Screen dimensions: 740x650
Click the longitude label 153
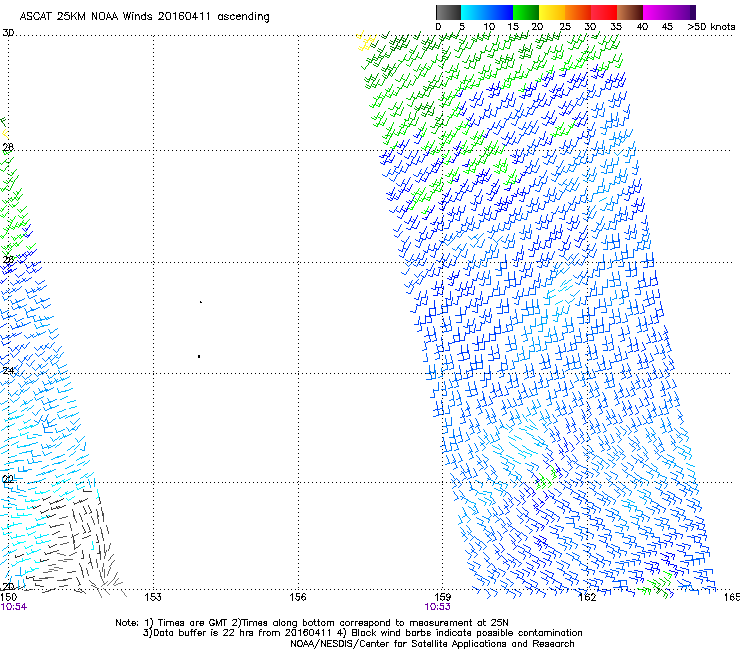click(x=153, y=597)
